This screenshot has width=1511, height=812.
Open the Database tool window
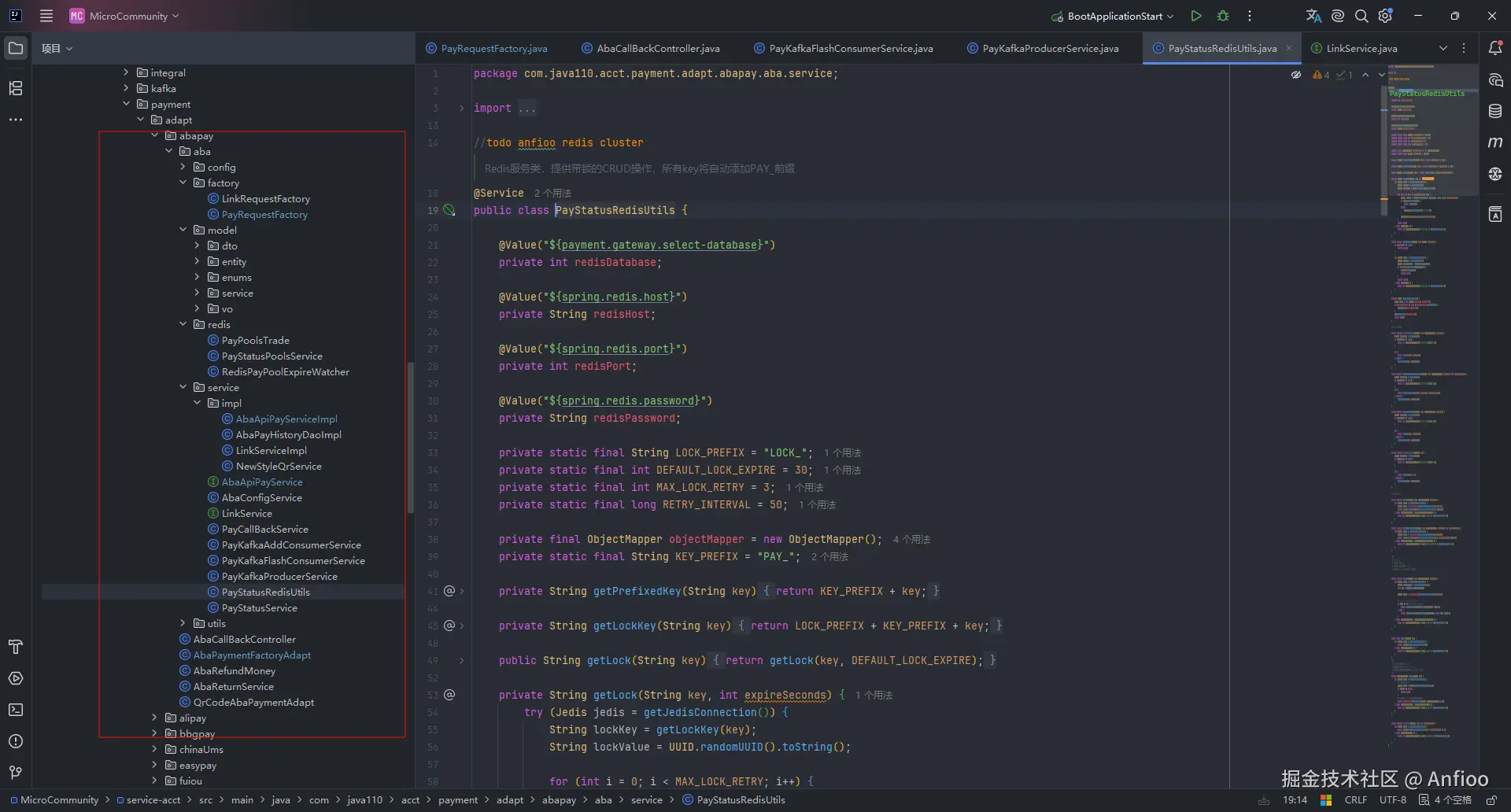pyautogui.click(x=1495, y=112)
